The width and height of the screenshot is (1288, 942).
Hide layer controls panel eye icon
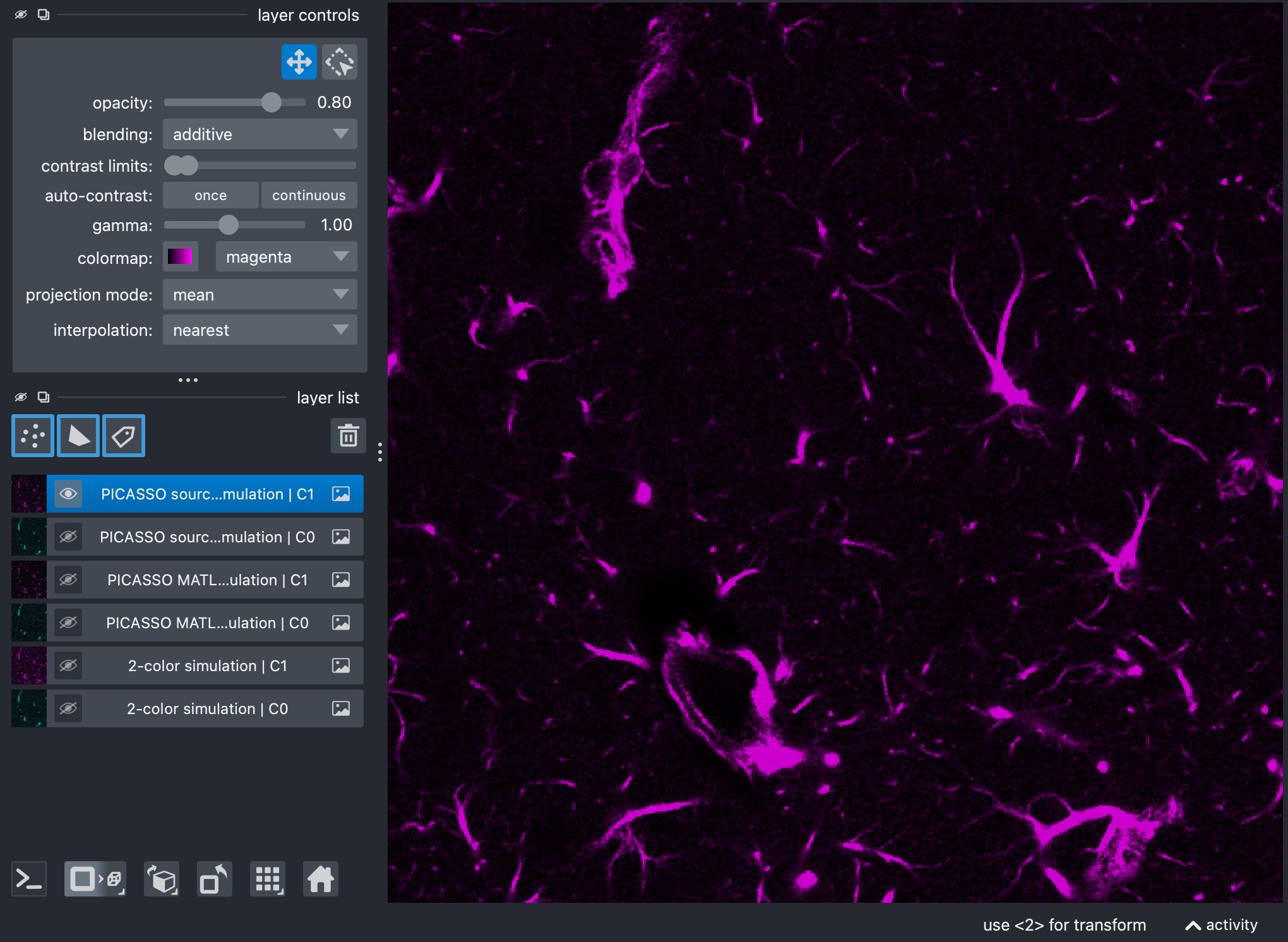(x=21, y=15)
